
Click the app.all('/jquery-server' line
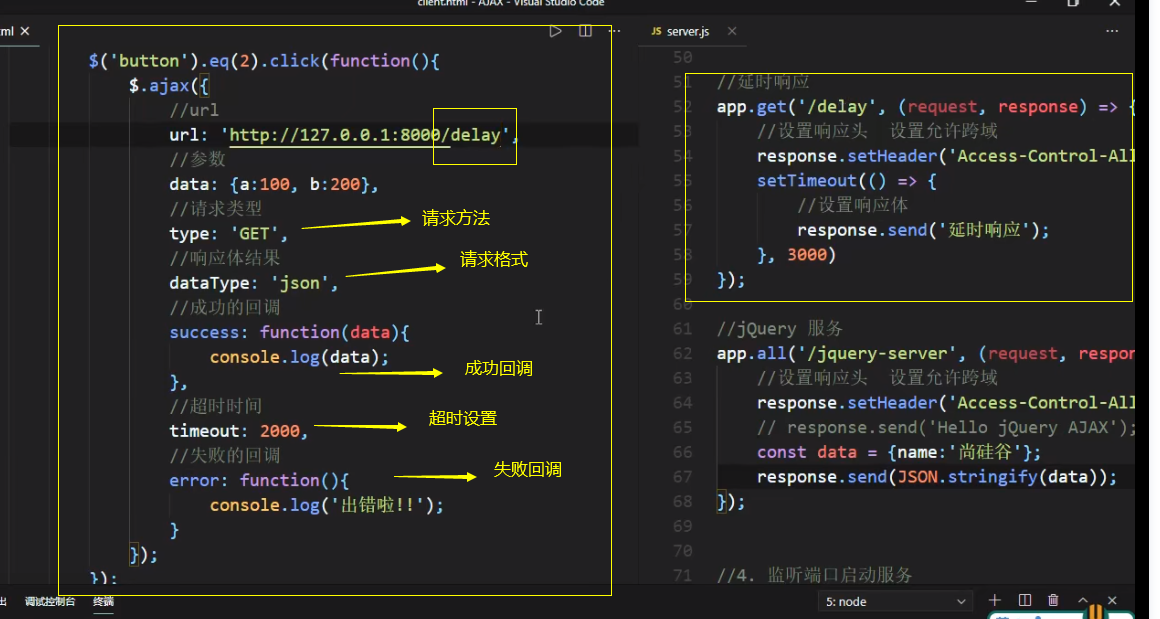(925, 354)
